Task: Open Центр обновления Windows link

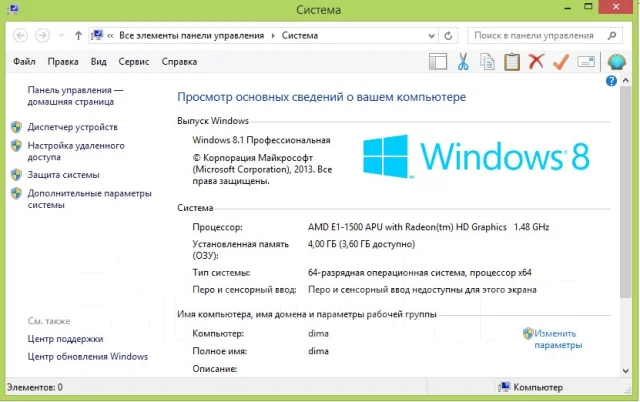Action: [x=88, y=356]
